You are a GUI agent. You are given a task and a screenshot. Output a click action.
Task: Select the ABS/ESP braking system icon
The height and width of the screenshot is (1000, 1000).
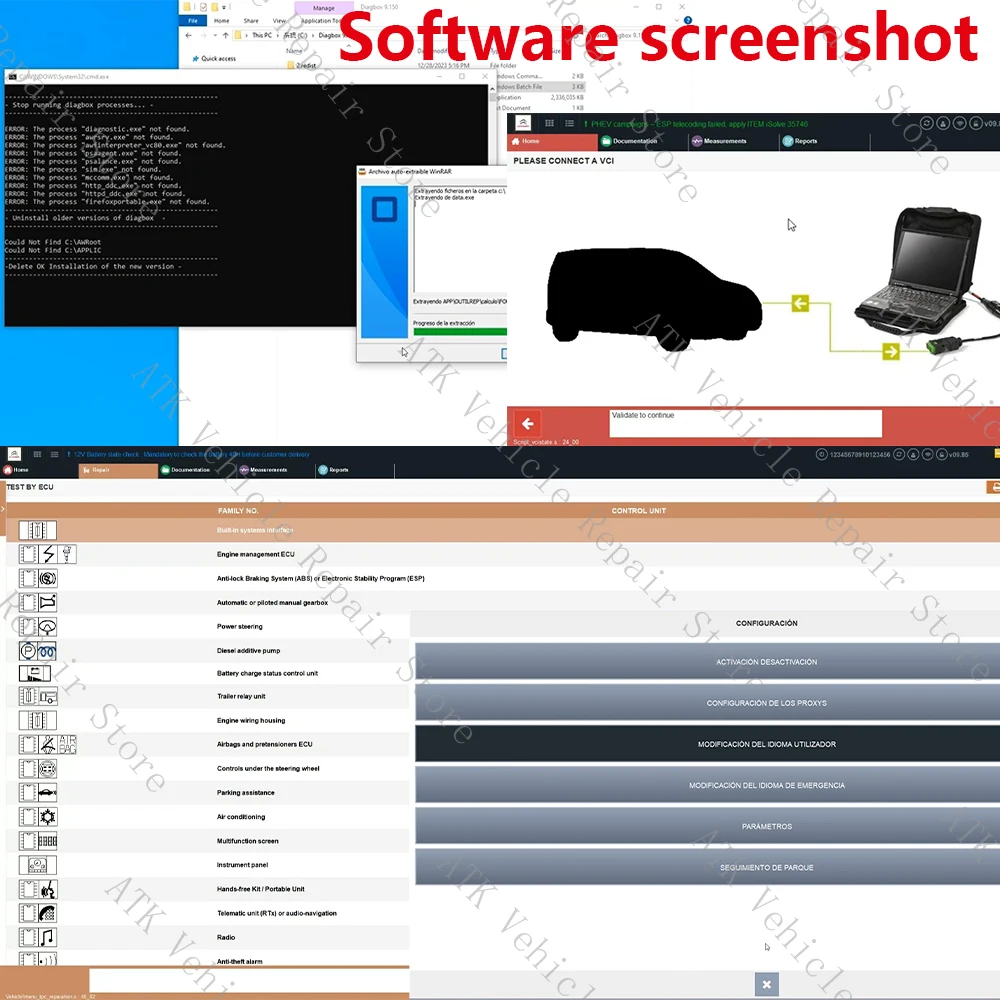coord(38,578)
